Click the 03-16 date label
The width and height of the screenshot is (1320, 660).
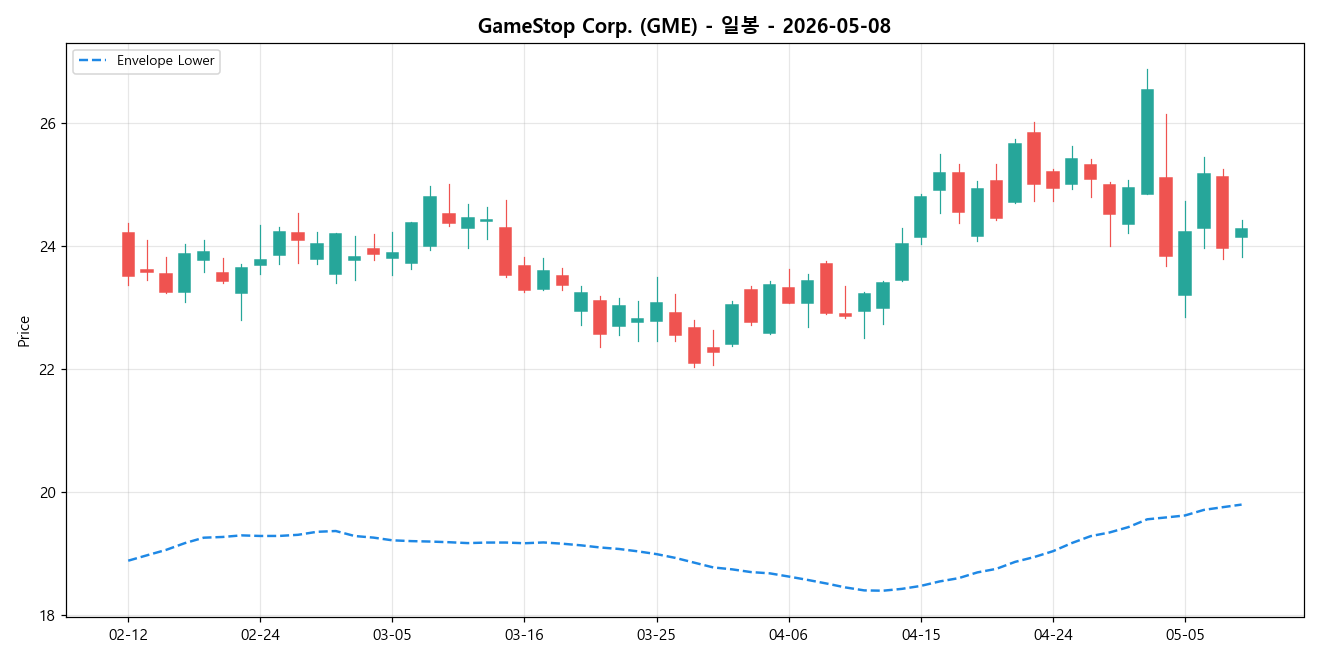click(x=524, y=635)
